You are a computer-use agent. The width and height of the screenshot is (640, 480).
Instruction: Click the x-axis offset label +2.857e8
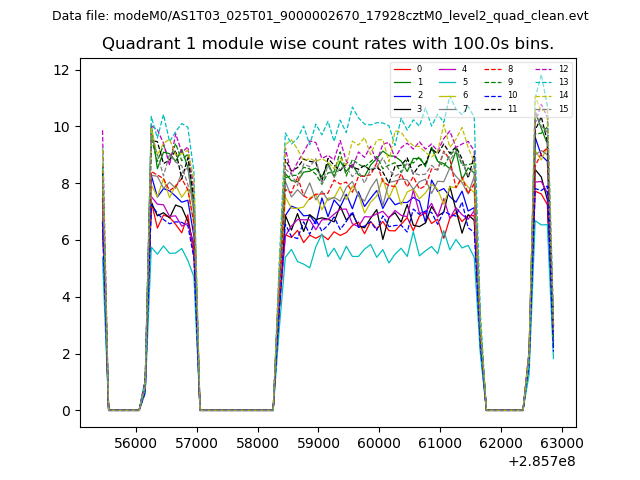pyautogui.click(x=541, y=461)
